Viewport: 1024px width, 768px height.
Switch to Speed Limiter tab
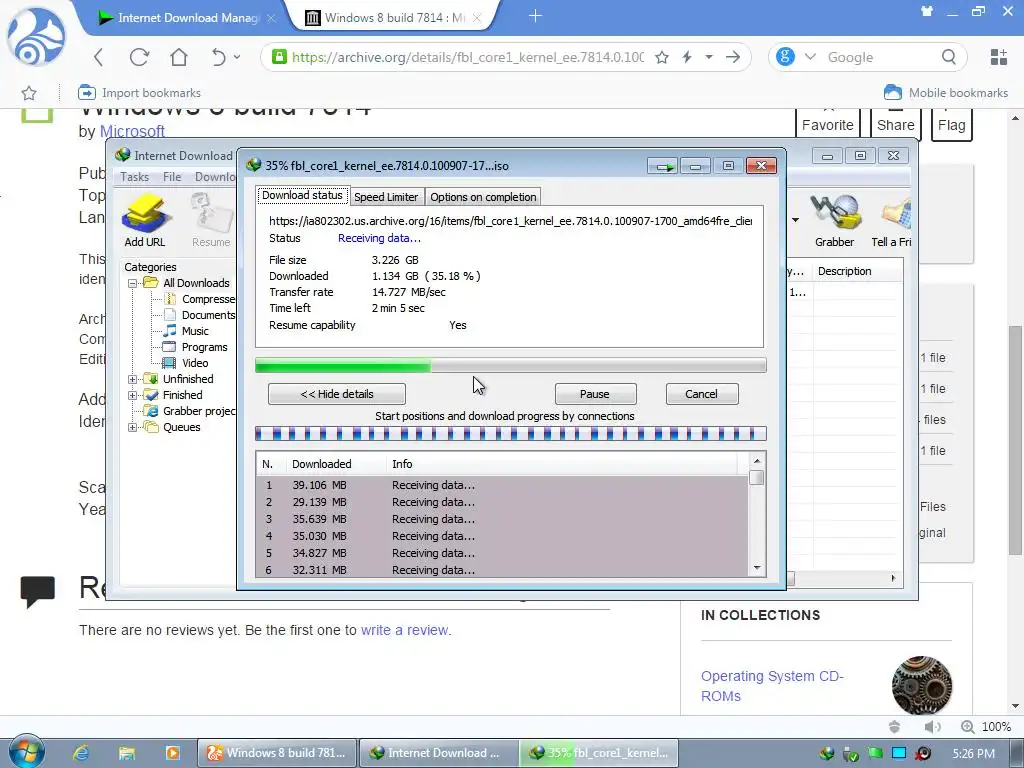[386, 197]
